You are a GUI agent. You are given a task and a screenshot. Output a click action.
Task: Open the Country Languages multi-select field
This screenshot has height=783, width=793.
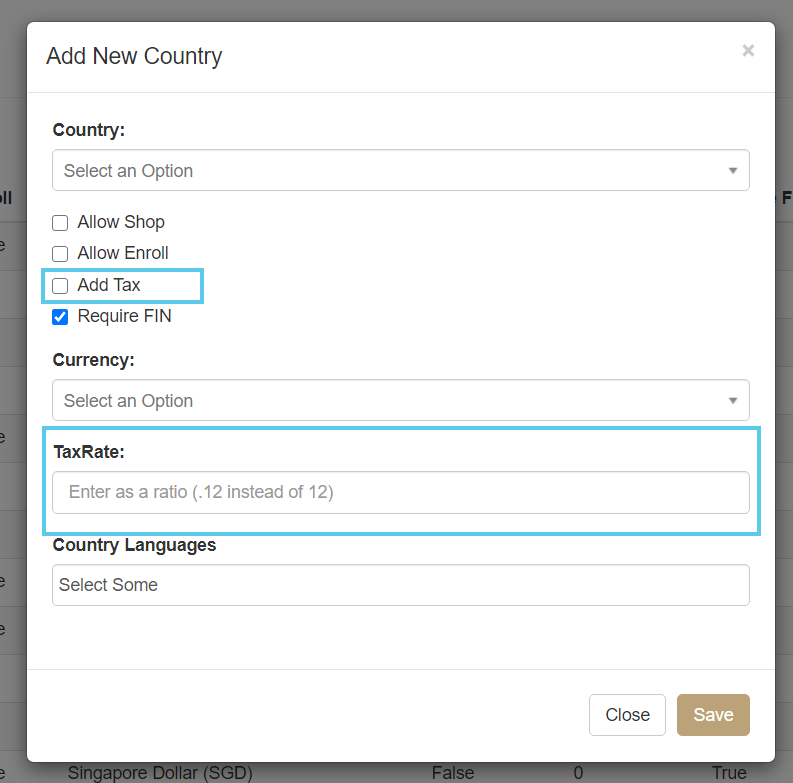tap(400, 585)
